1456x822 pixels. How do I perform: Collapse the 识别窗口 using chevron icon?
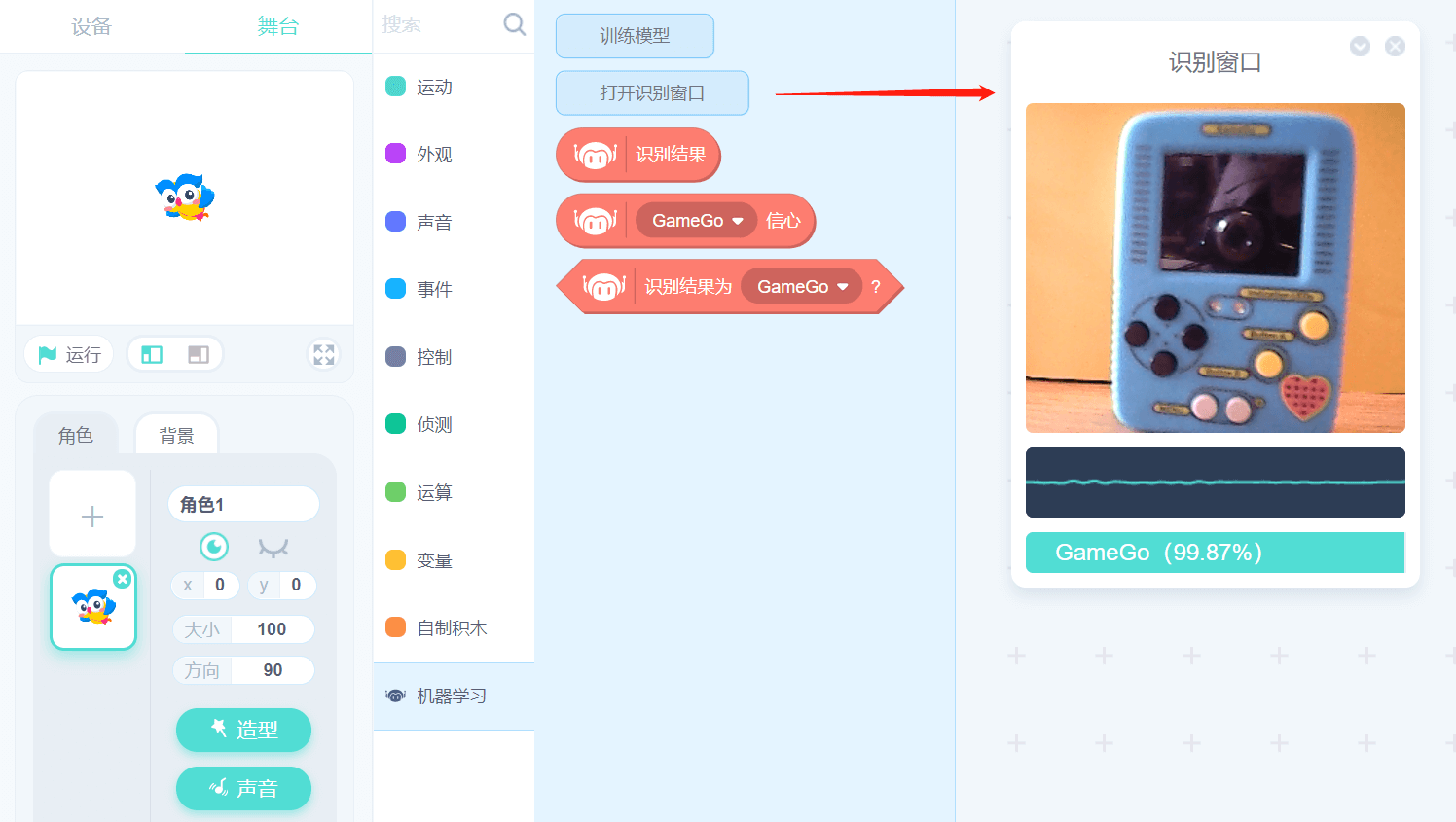(x=1360, y=47)
